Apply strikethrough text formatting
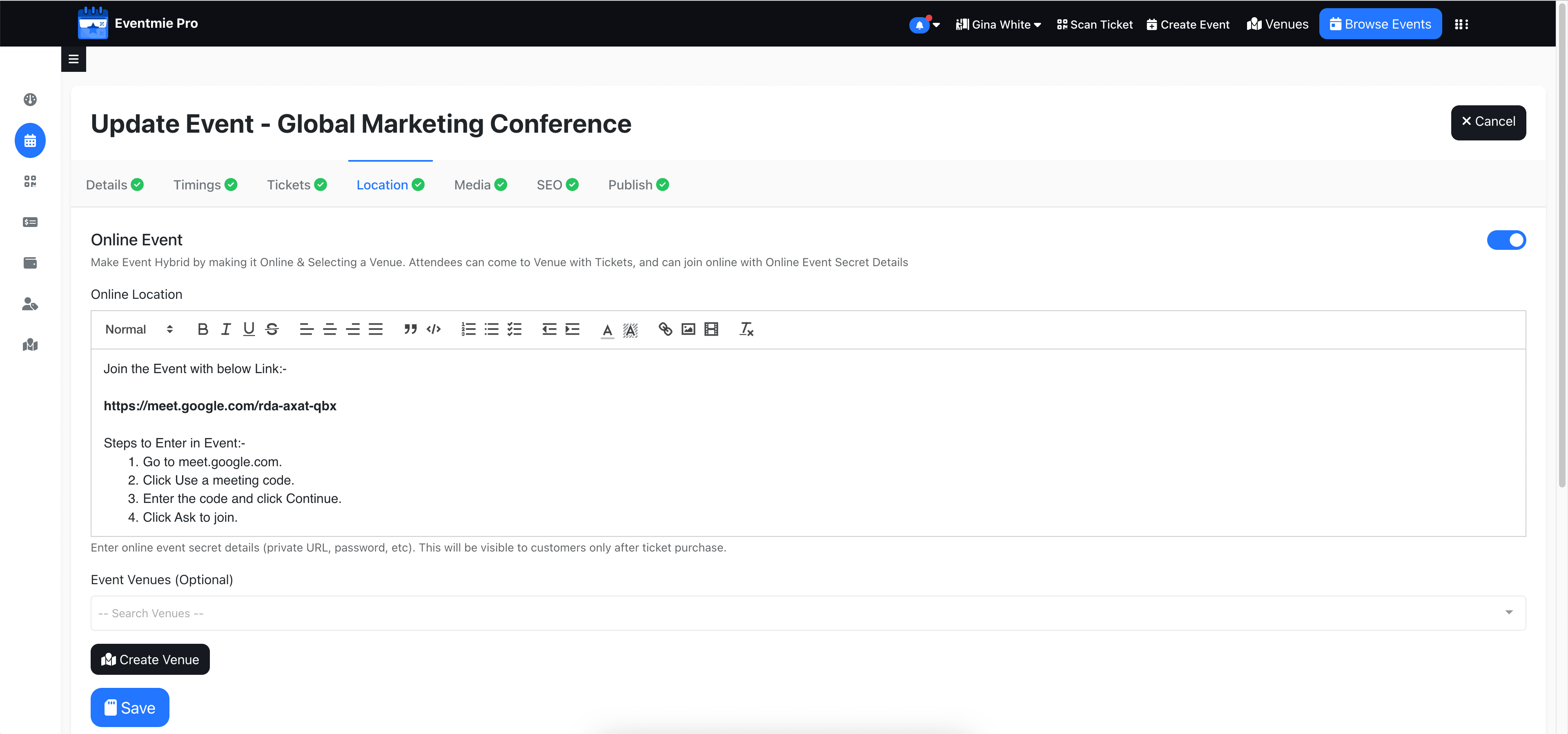1568x734 pixels. click(x=272, y=329)
